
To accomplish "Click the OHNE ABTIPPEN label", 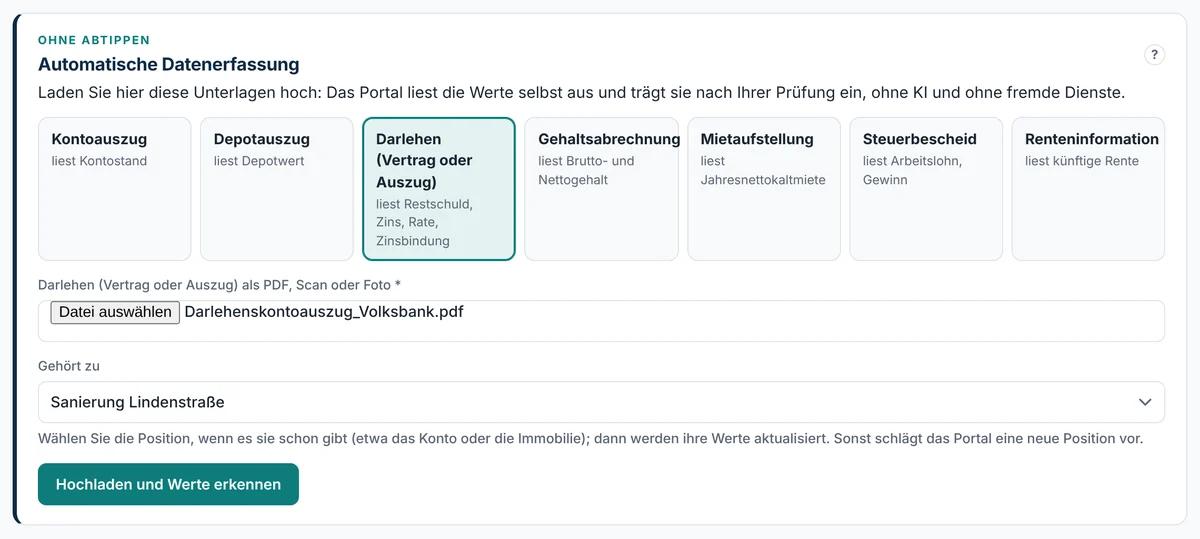I will click(x=94, y=40).
